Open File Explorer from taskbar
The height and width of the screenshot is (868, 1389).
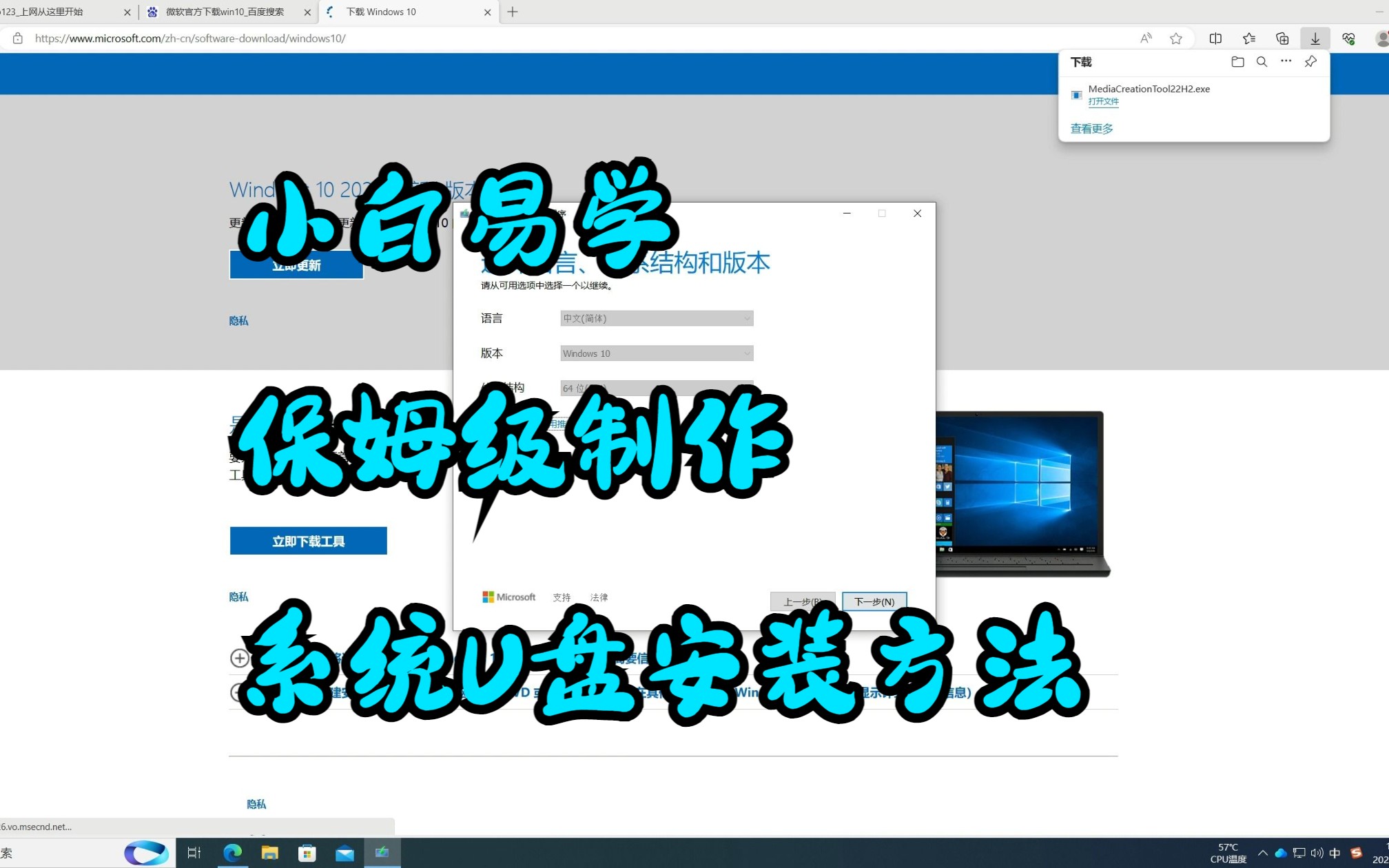(270, 853)
